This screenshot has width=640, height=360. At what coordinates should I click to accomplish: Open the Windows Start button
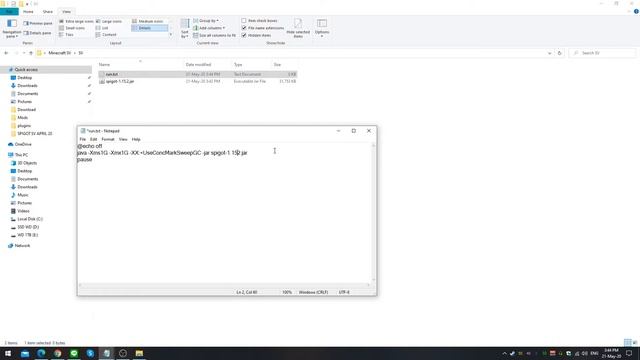pyautogui.click(x=8, y=353)
